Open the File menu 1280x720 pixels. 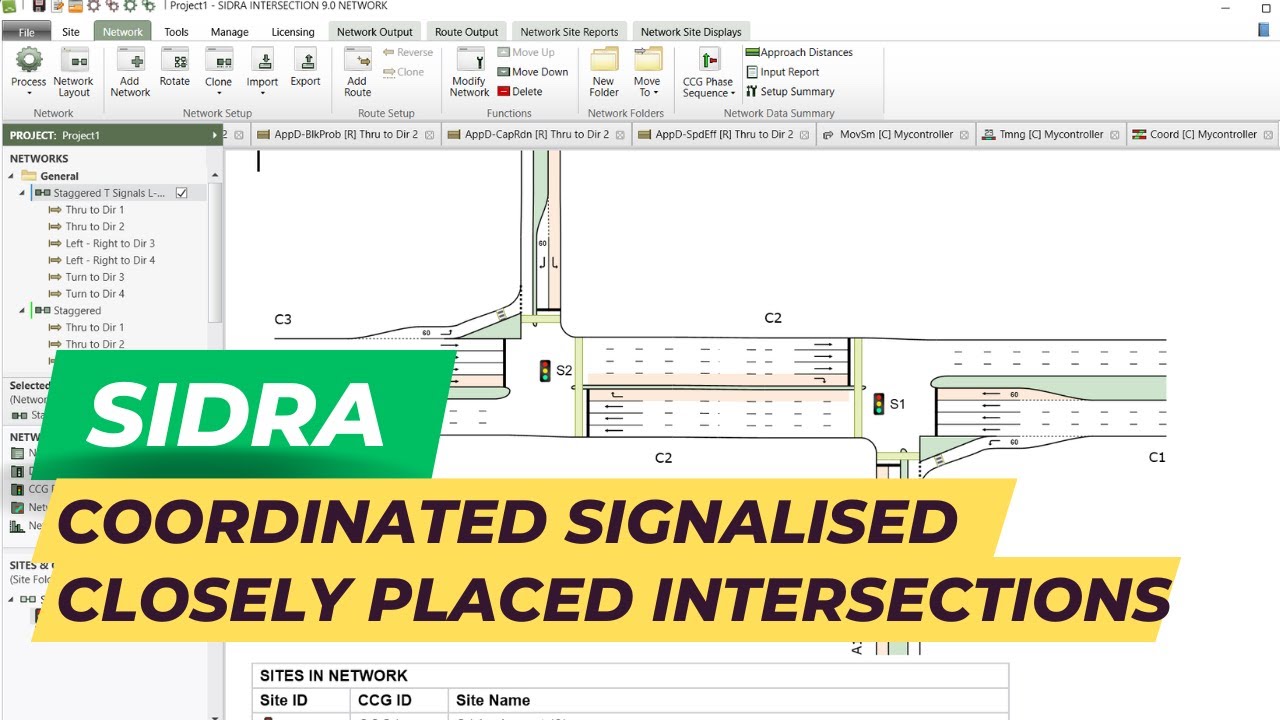[26, 32]
